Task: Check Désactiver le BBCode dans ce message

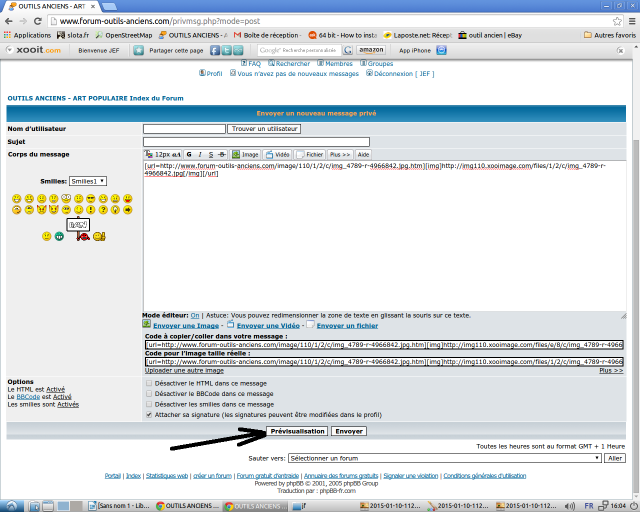Action: coord(149,394)
